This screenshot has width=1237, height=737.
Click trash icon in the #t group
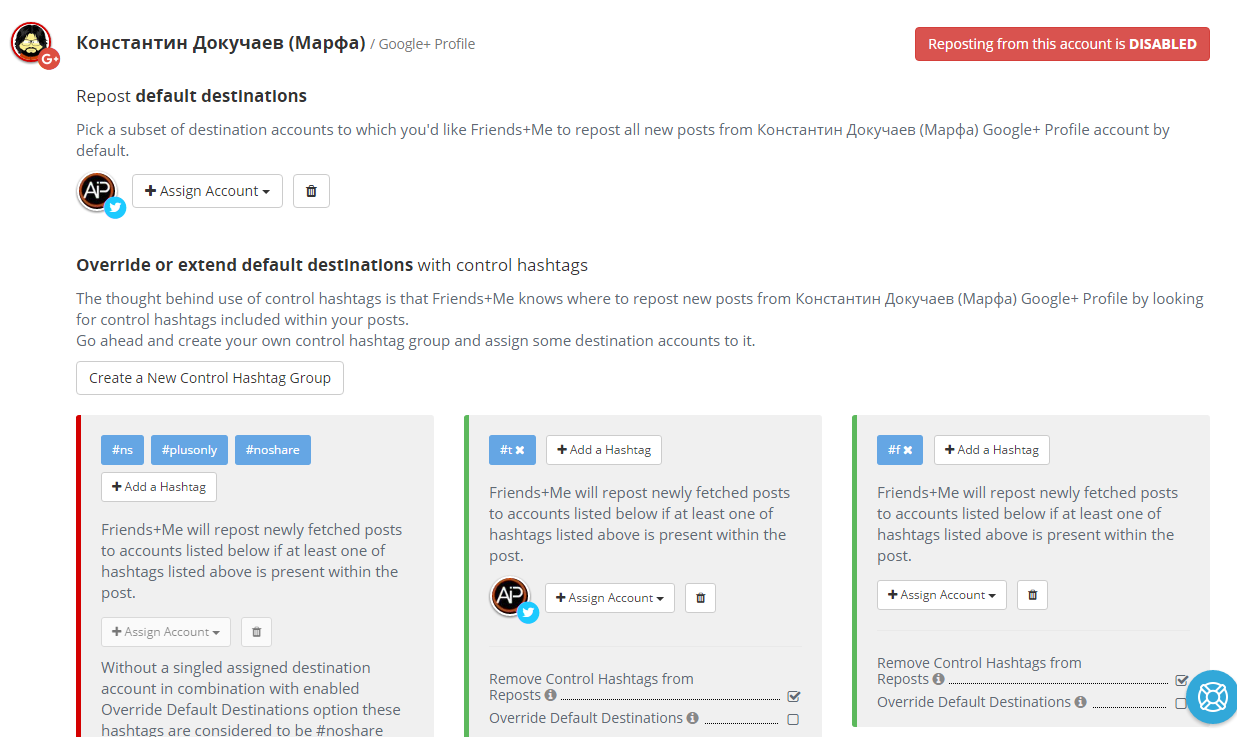pos(700,598)
